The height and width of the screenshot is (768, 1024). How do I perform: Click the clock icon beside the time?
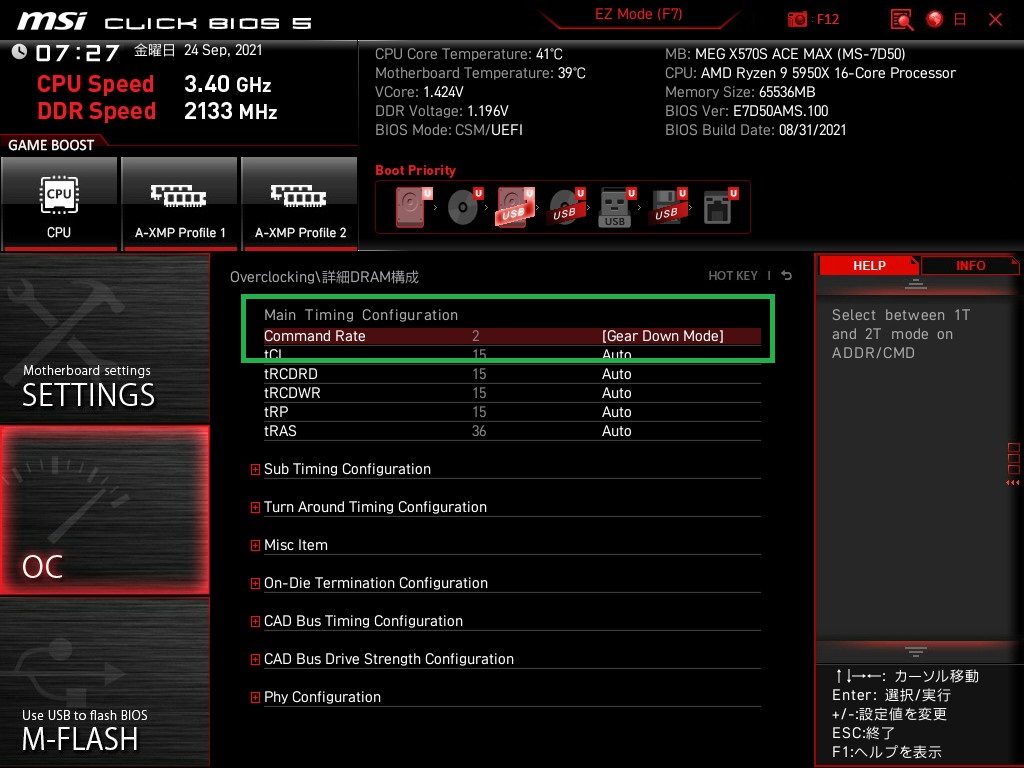(x=20, y=51)
